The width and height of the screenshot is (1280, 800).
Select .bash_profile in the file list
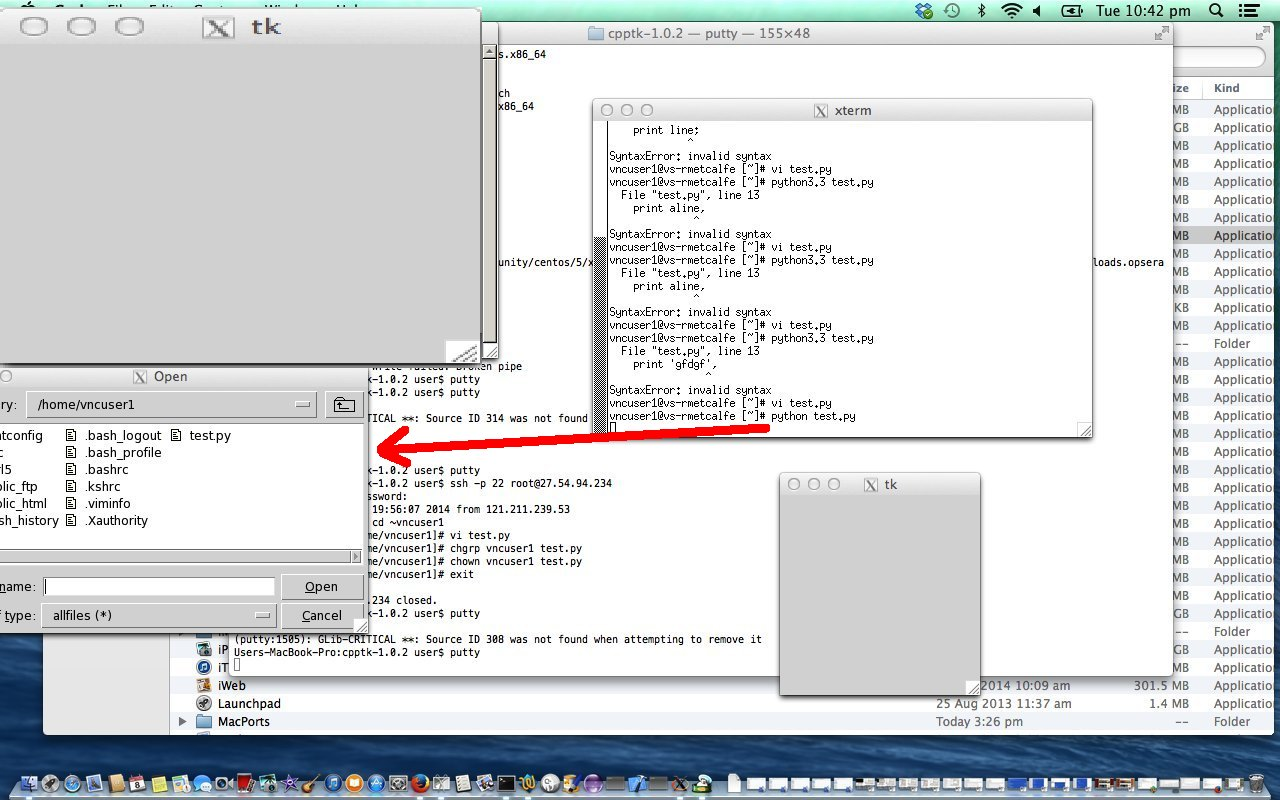point(122,453)
